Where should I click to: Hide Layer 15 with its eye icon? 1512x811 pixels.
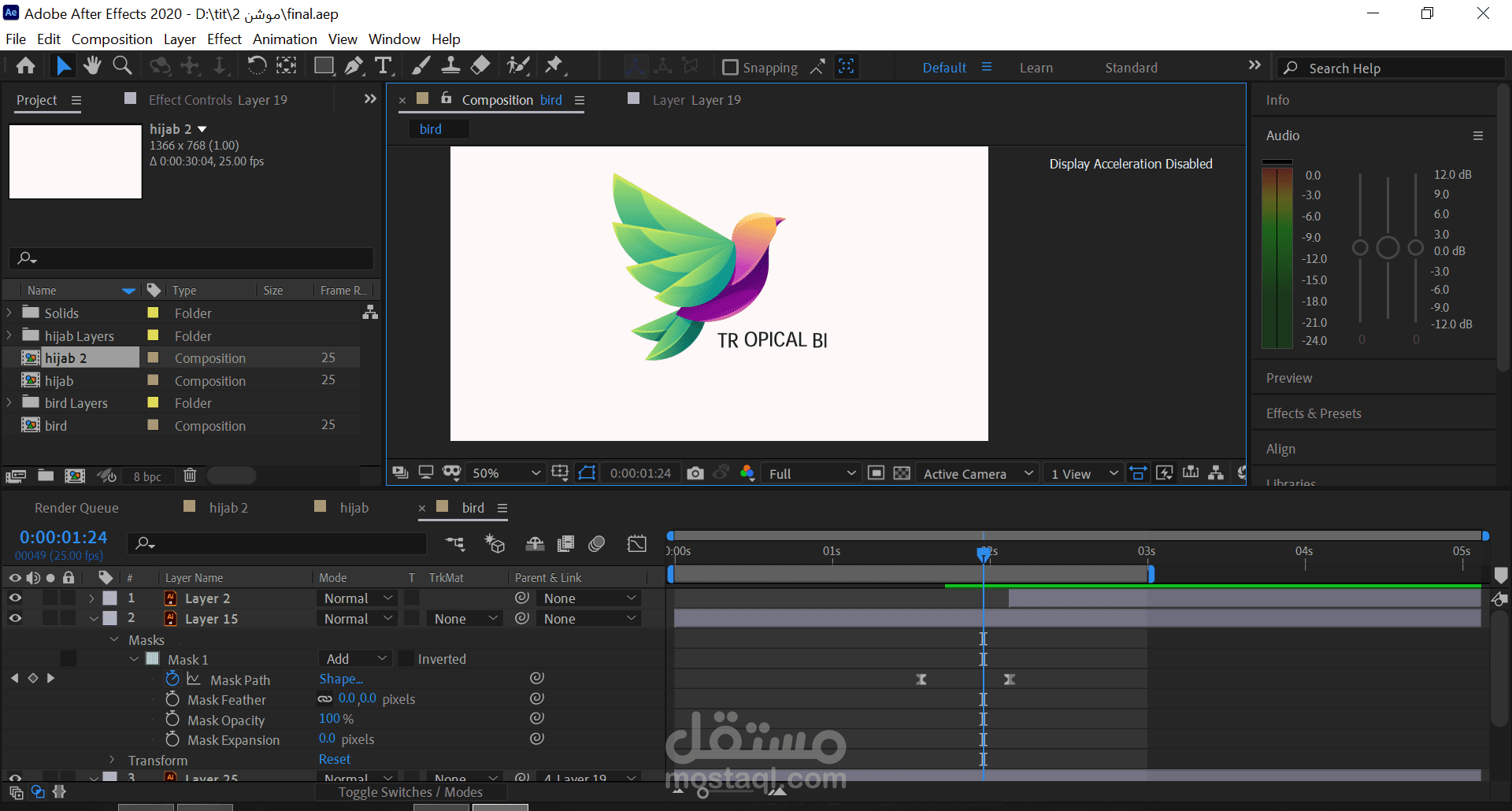pyautogui.click(x=15, y=619)
